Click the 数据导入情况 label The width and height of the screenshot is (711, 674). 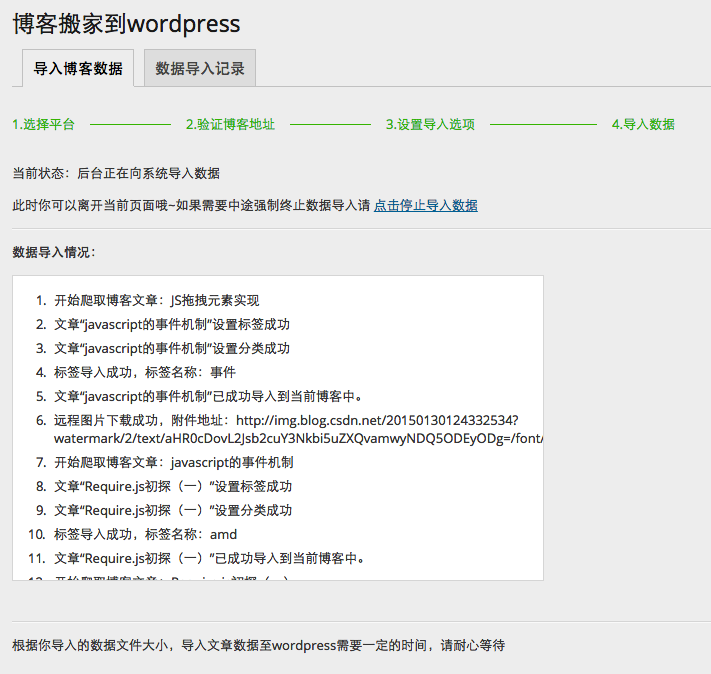click(x=54, y=252)
